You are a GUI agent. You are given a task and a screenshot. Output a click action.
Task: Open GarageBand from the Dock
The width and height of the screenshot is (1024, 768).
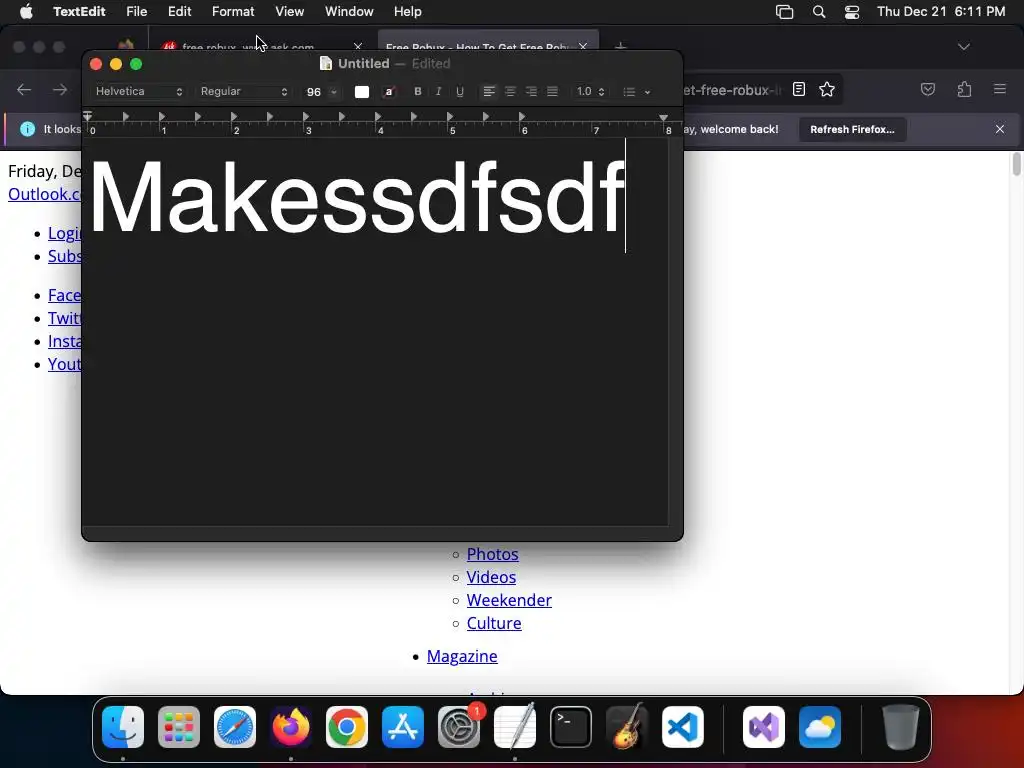tap(627, 727)
